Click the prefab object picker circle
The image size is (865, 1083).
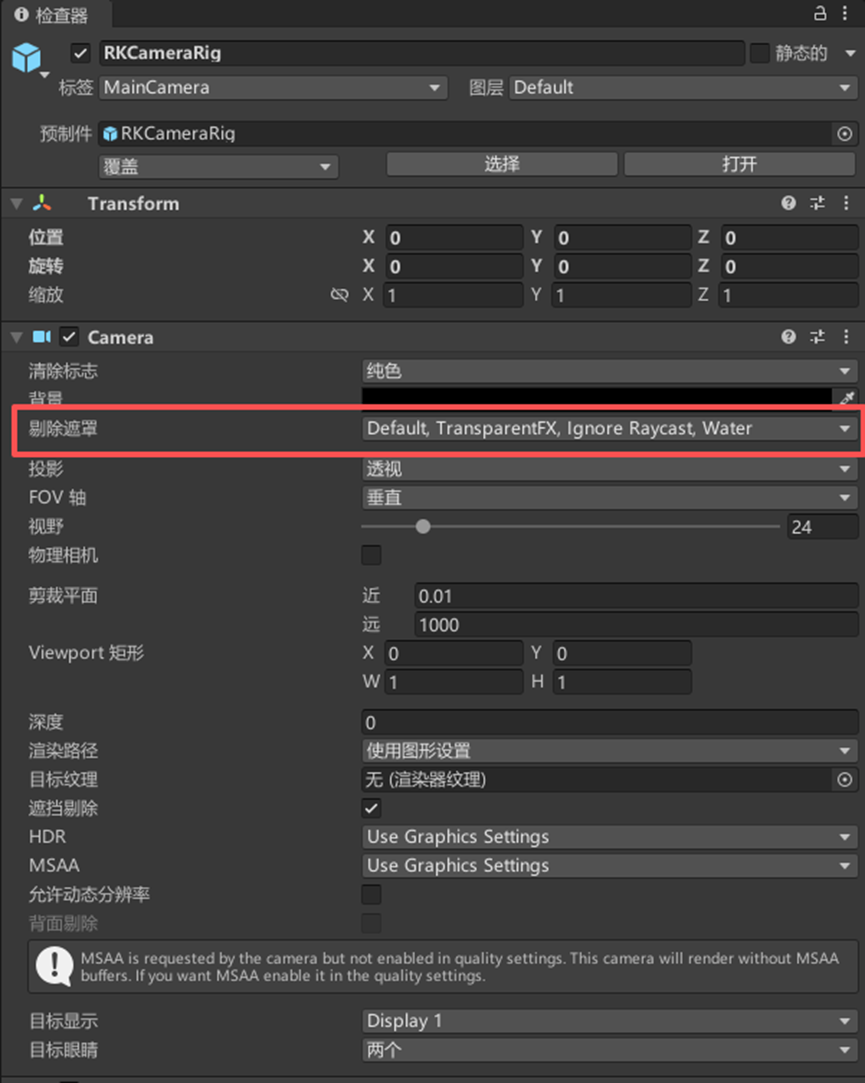(x=844, y=134)
